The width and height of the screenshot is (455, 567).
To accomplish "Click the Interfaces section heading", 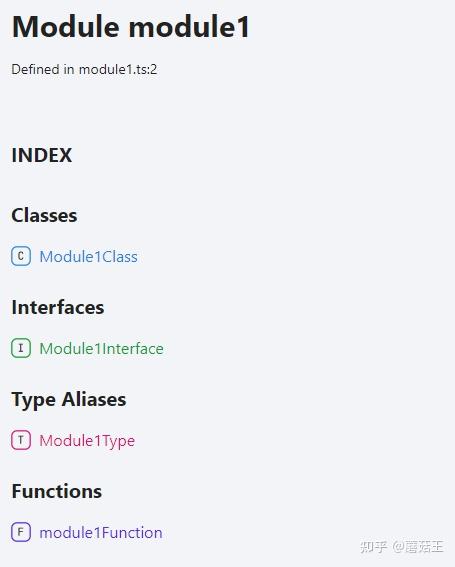I will (58, 307).
